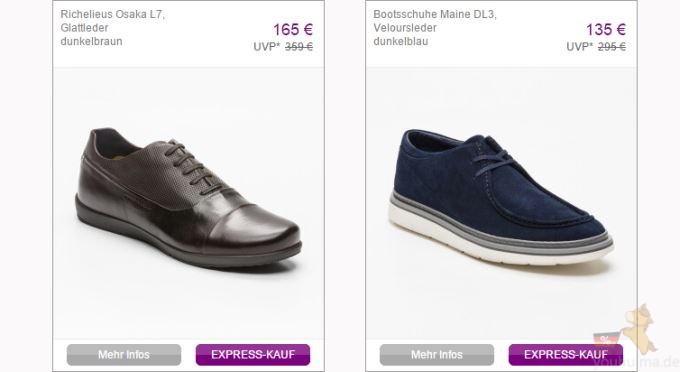
Task: Click EXPRESS-KAUF for the dark blue shoe
Action: pyautogui.click(x=566, y=355)
